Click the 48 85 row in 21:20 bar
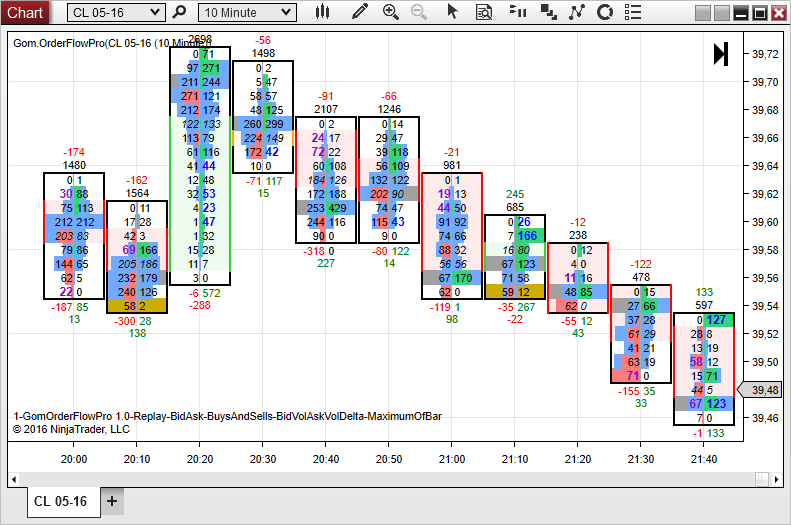The width and height of the screenshot is (791, 525). pos(578,291)
